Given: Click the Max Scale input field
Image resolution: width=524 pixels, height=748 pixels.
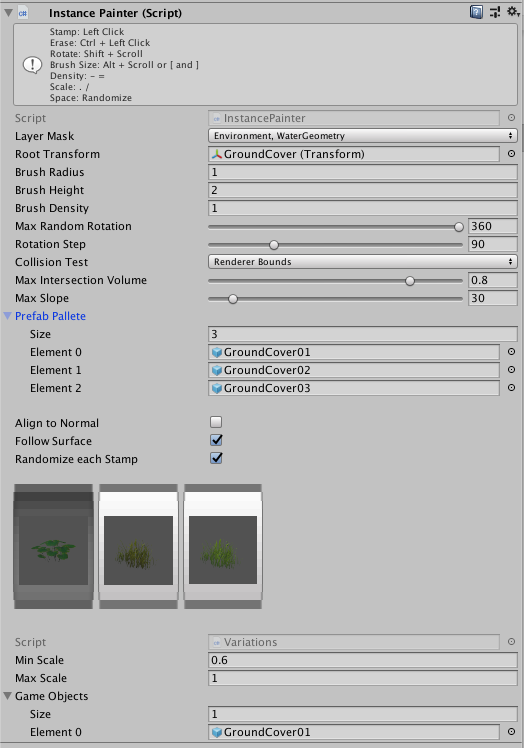Looking at the screenshot, I should click(363, 678).
